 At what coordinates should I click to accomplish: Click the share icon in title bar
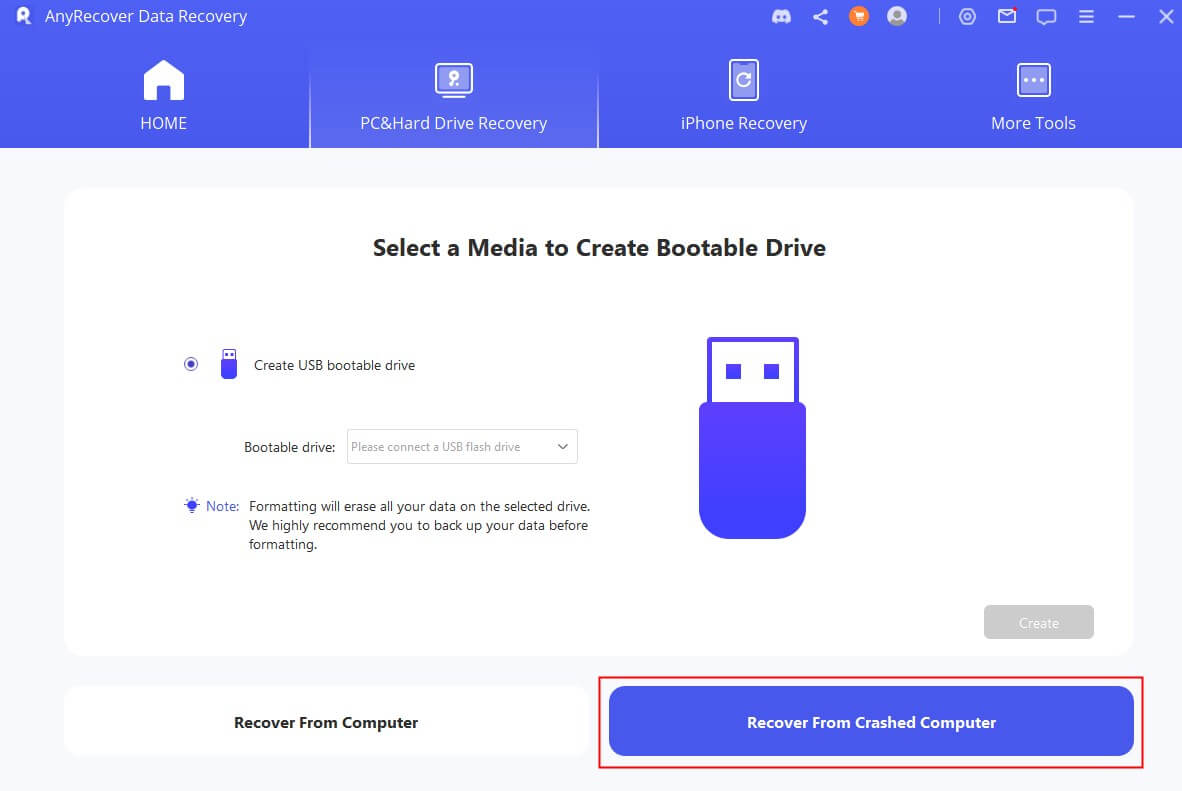pyautogui.click(x=820, y=17)
